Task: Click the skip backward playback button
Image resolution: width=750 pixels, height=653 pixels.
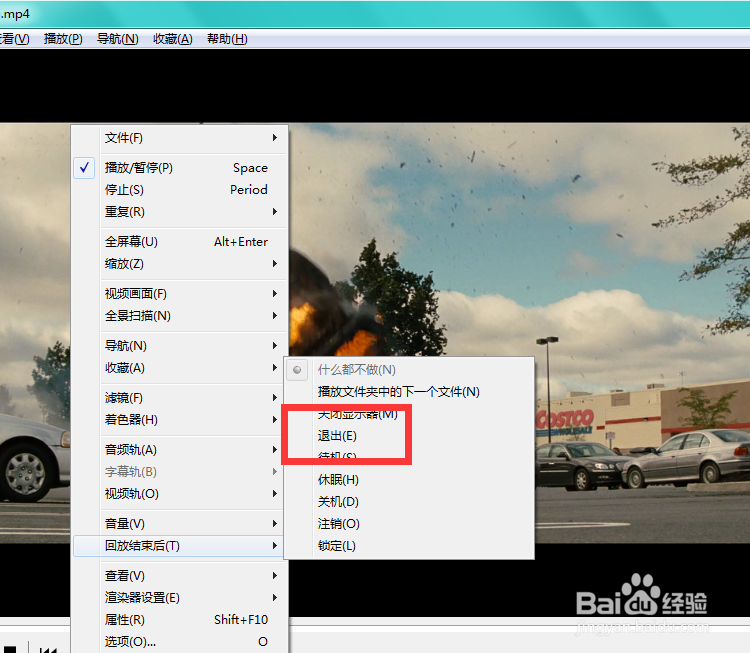Action: click(x=48, y=650)
